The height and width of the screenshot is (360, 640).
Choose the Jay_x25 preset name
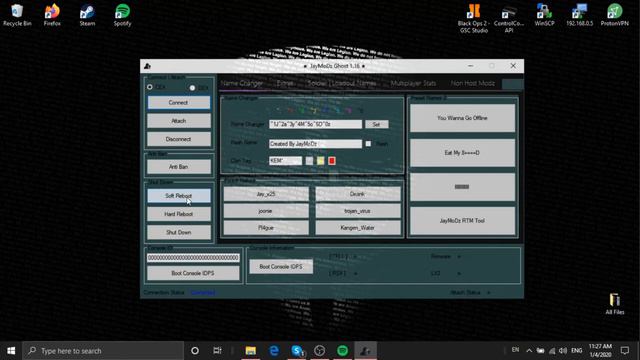pyautogui.click(x=266, y=194)
